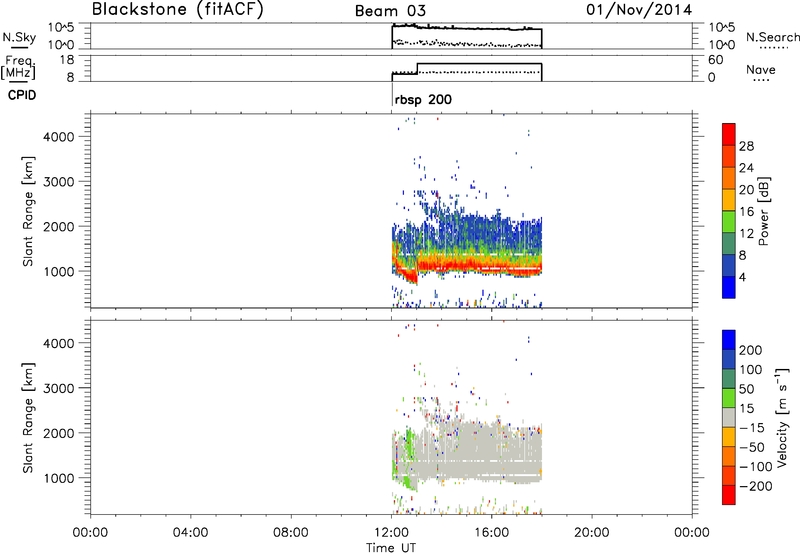Click the CPID label

[x=22, y=95]
